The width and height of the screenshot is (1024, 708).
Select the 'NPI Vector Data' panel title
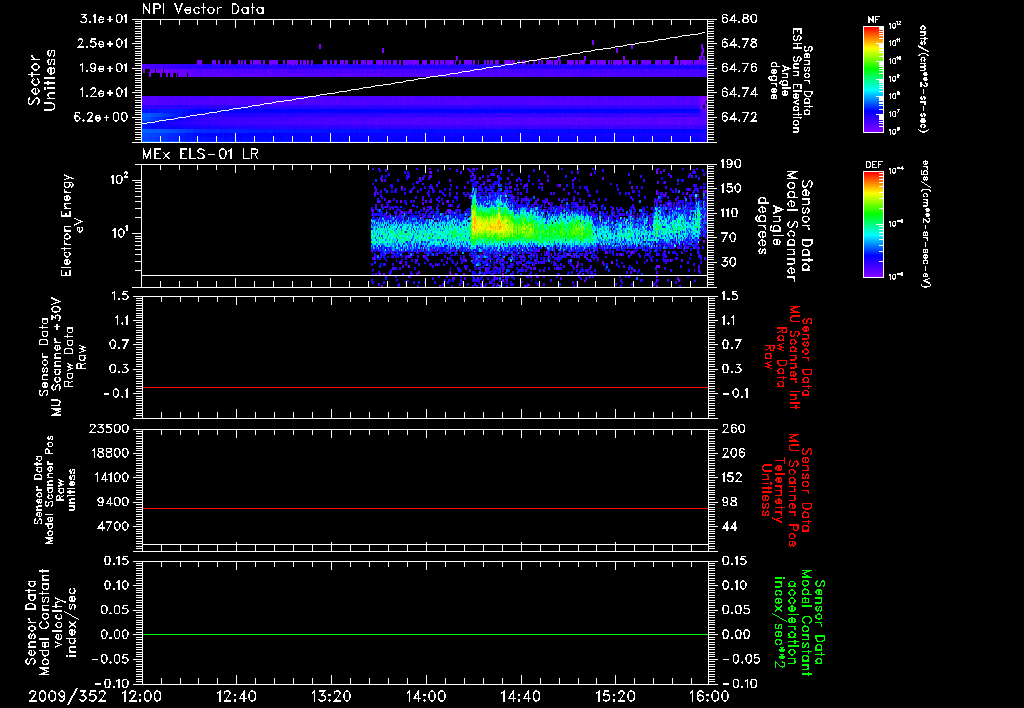coord(203,9)
